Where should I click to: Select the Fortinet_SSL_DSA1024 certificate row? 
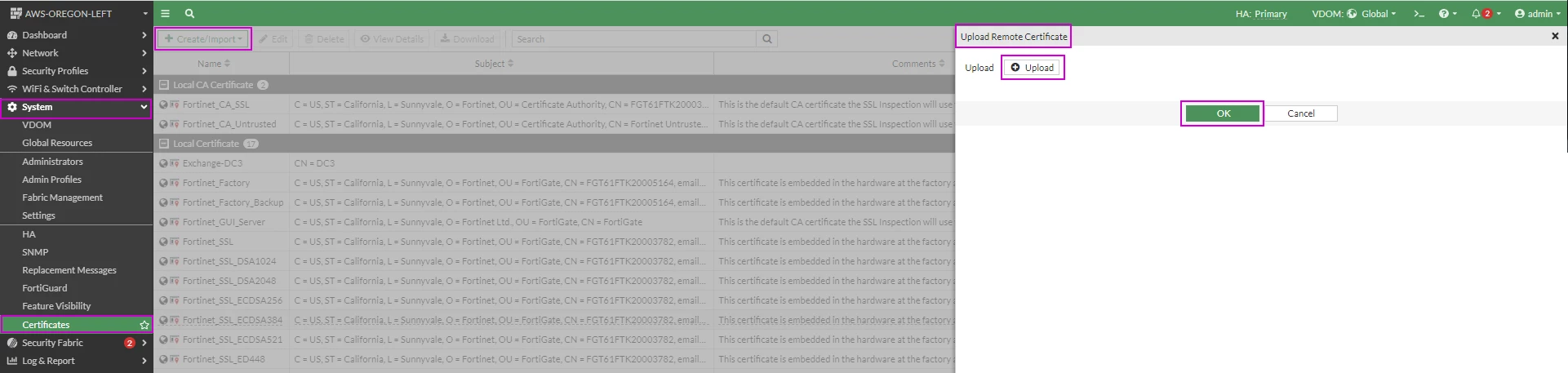[554, 261]
